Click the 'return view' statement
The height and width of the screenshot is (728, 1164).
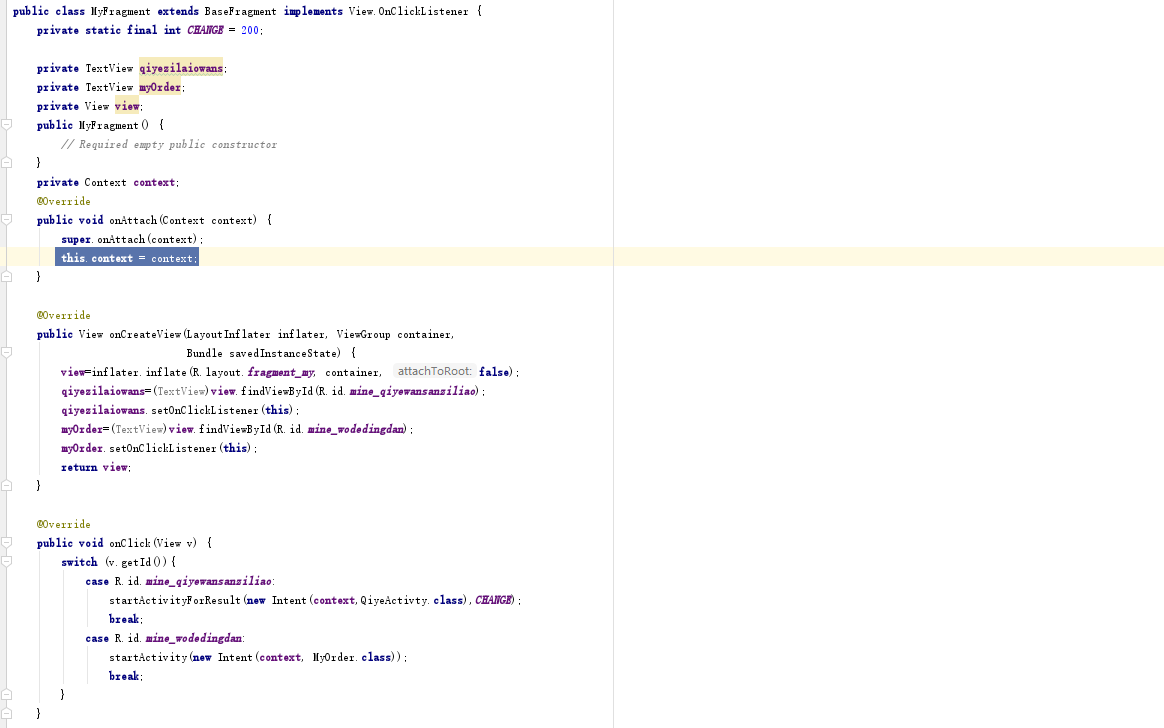pos(96,468)
